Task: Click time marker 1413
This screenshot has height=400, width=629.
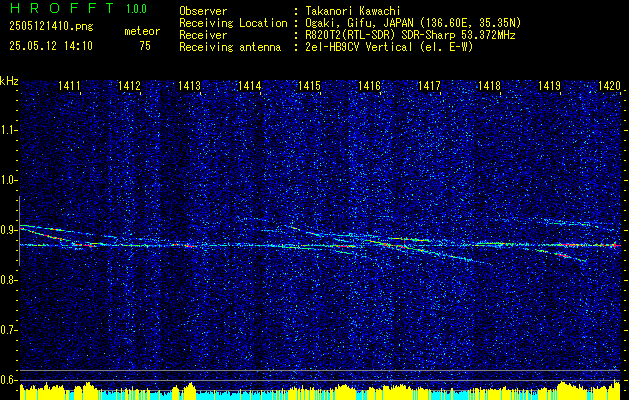Action: tap(189, 85)
